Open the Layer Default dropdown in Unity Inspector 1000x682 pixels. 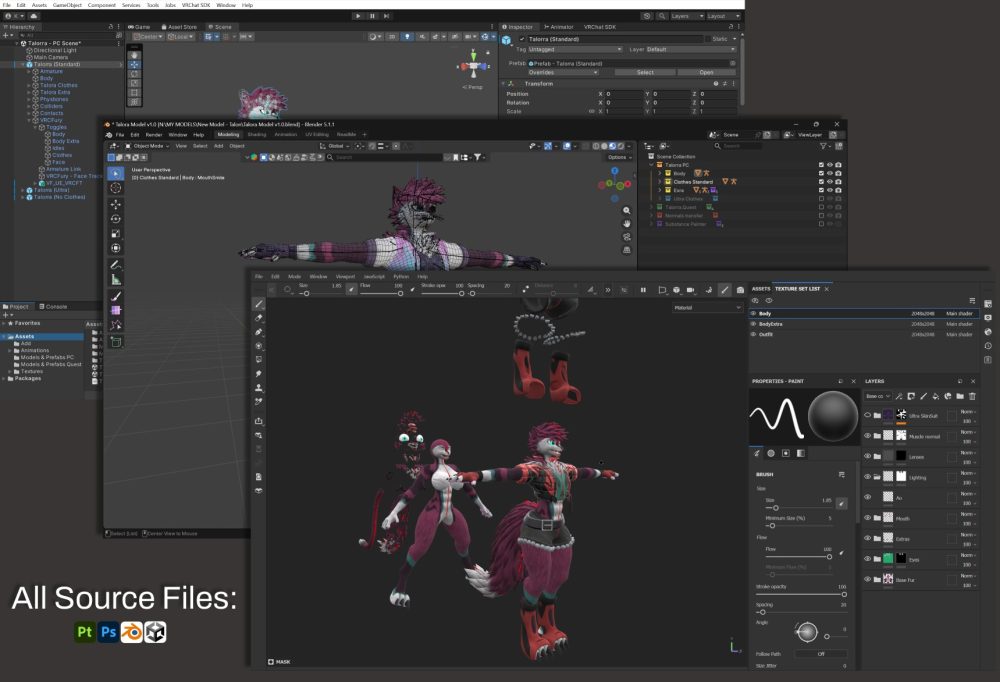[691, 49]
